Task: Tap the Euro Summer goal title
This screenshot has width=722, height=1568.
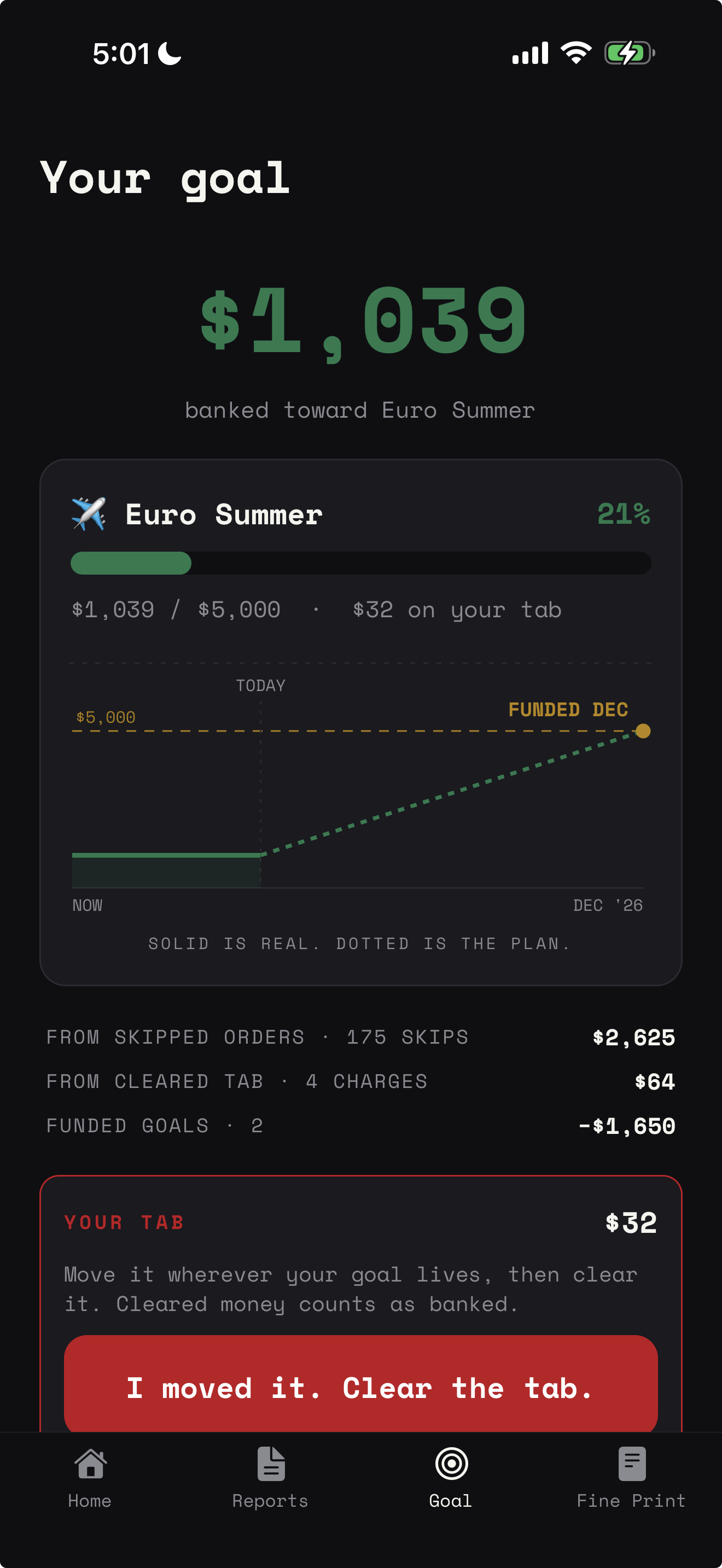Action: coord(223,514)
